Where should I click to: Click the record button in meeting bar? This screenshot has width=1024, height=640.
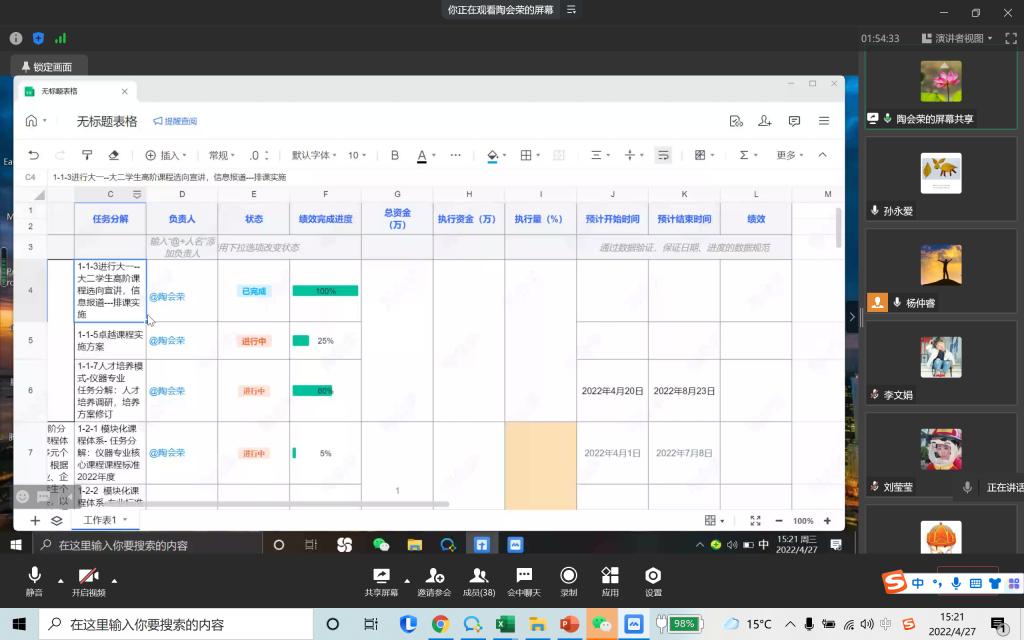(x=568, y=581)
